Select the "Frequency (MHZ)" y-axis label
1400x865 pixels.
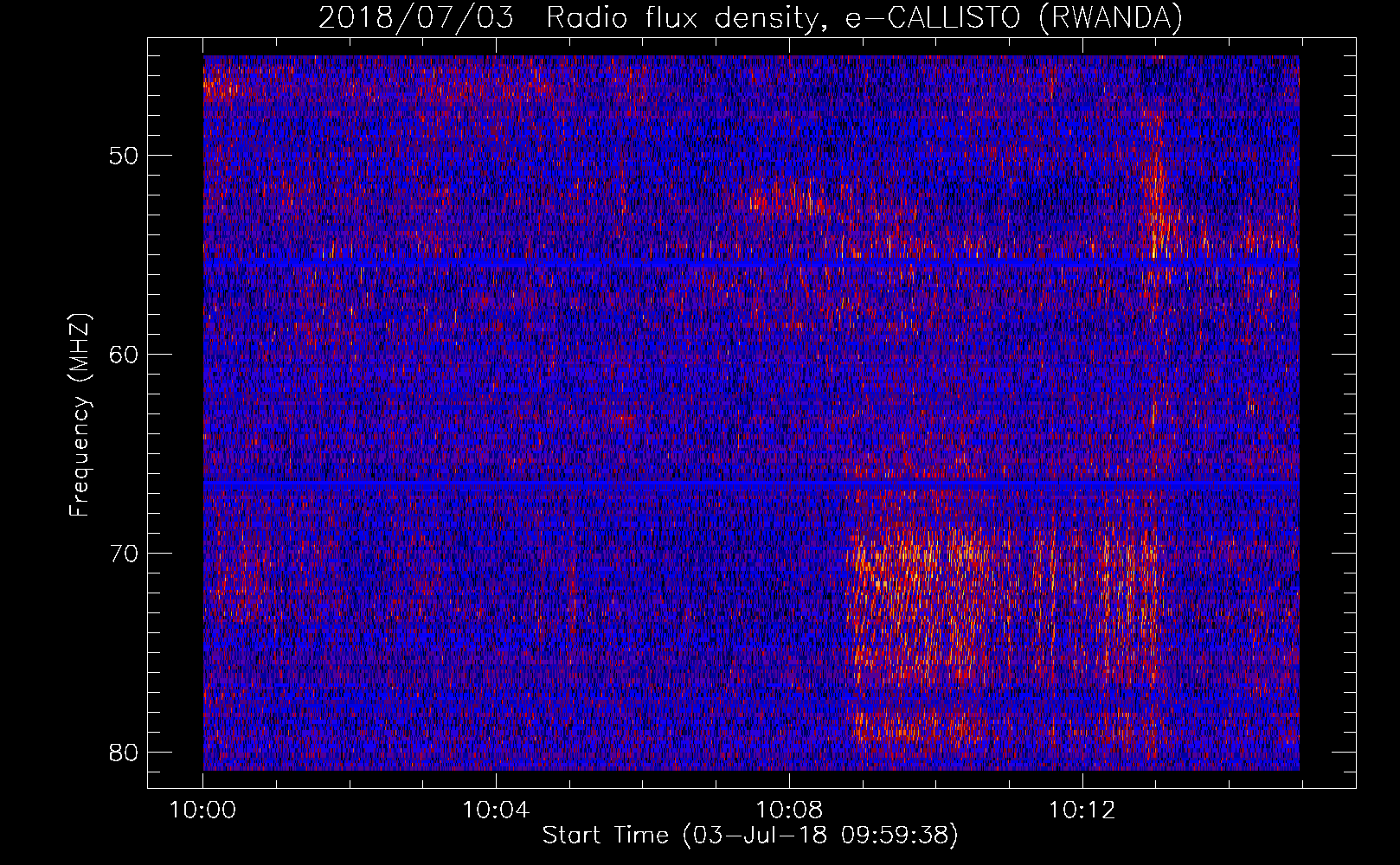click(x=80, y=414)
